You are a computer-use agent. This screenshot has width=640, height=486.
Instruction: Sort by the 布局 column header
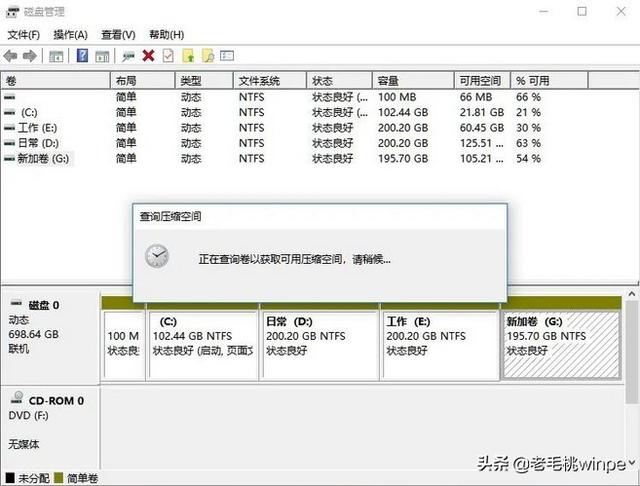(143, 81)
